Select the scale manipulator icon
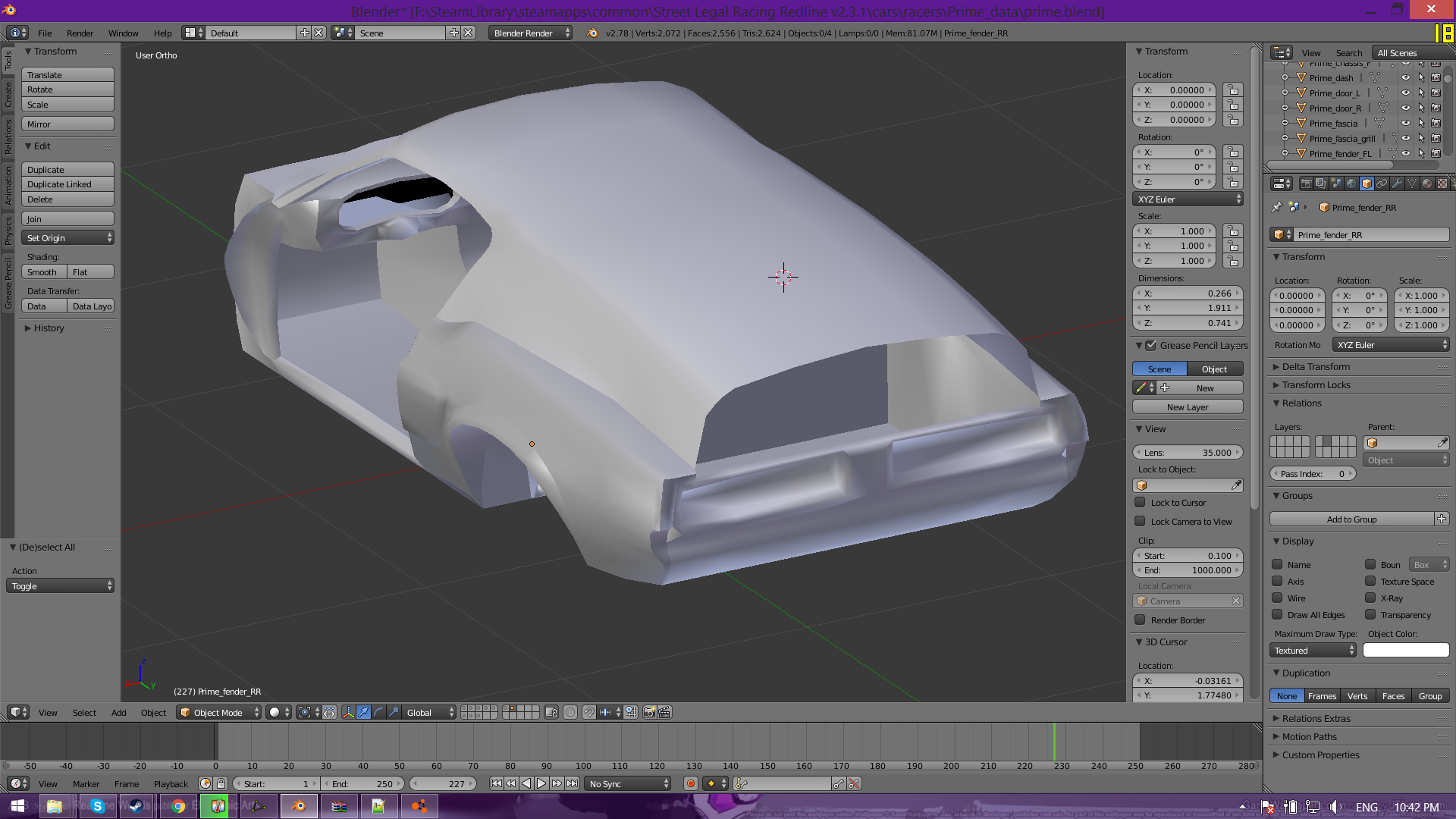 click(x=394, y=712)
